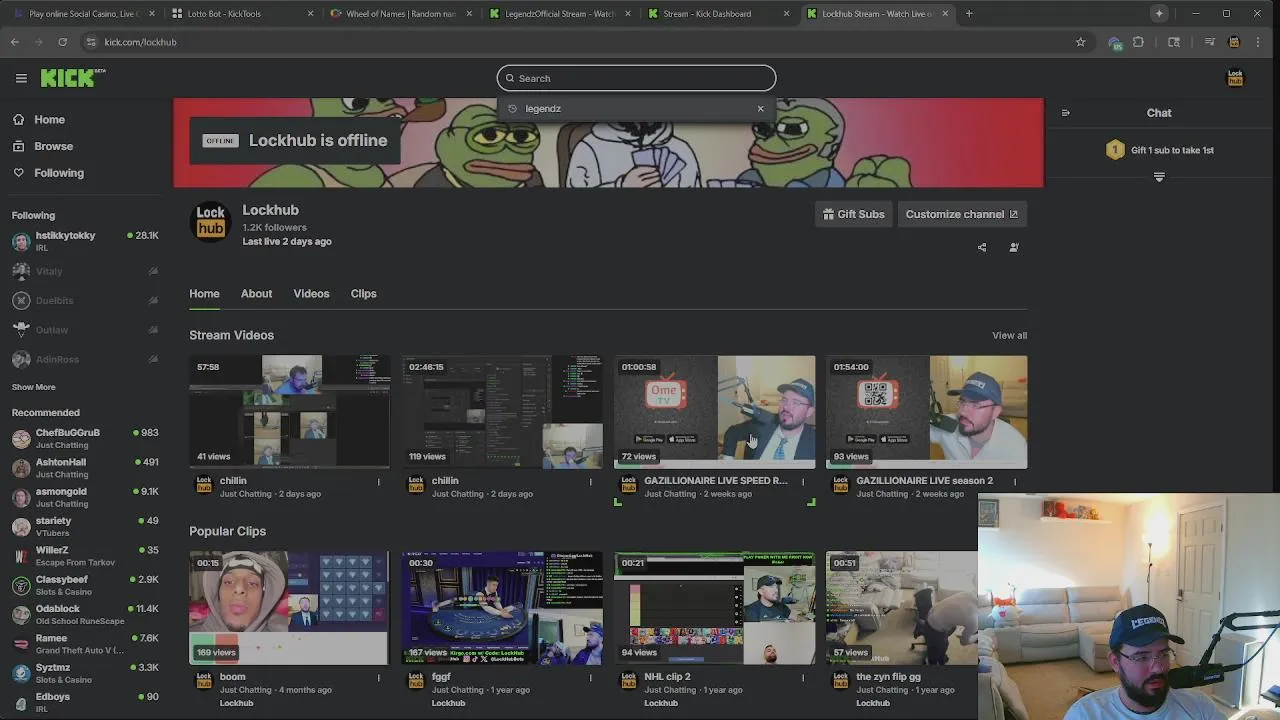Open the Lockhub profile avatar menu
This screenshot has width=1280, height=720.
1235,78
